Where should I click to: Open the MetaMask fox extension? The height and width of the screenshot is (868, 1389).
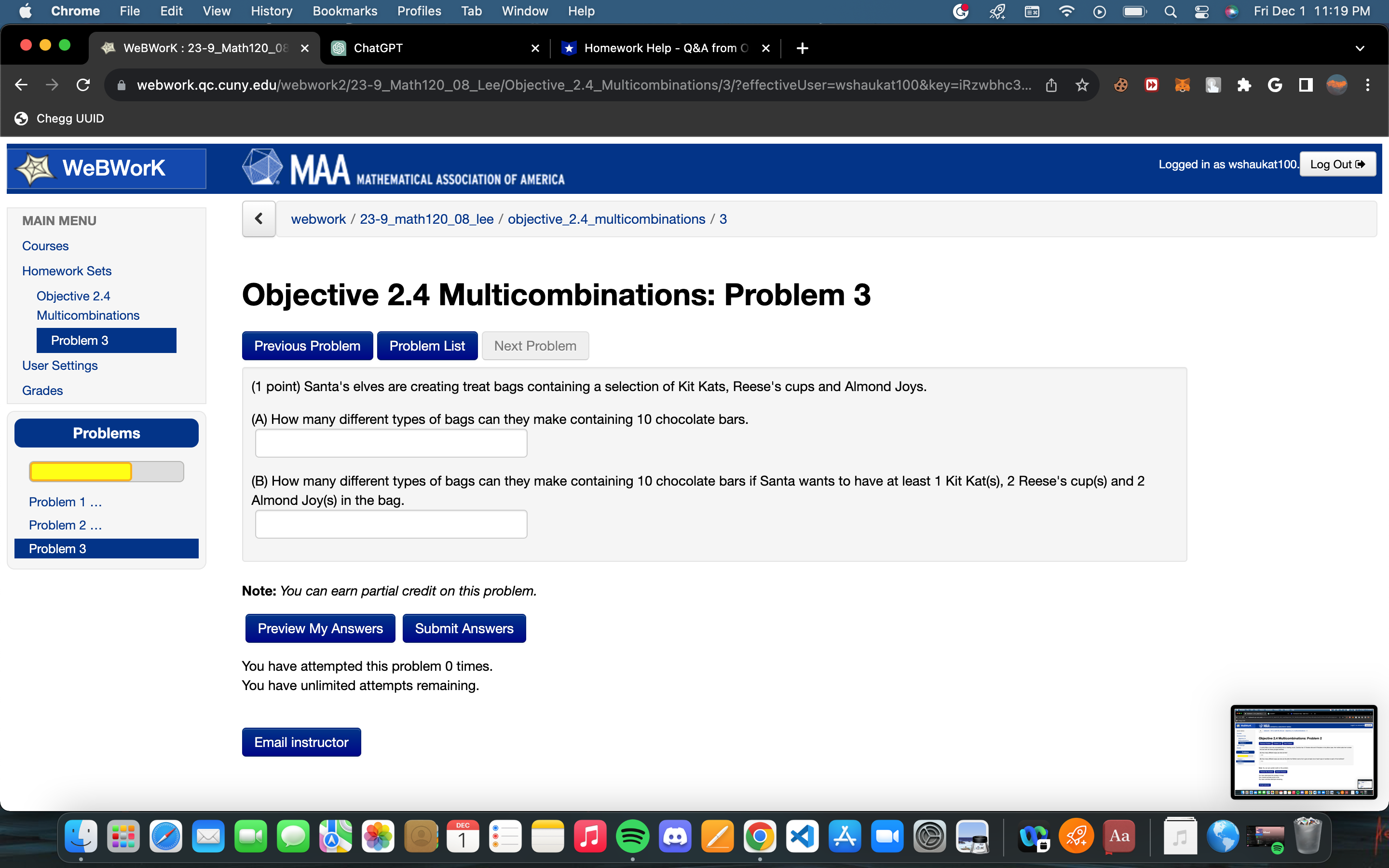(1183, 84)
